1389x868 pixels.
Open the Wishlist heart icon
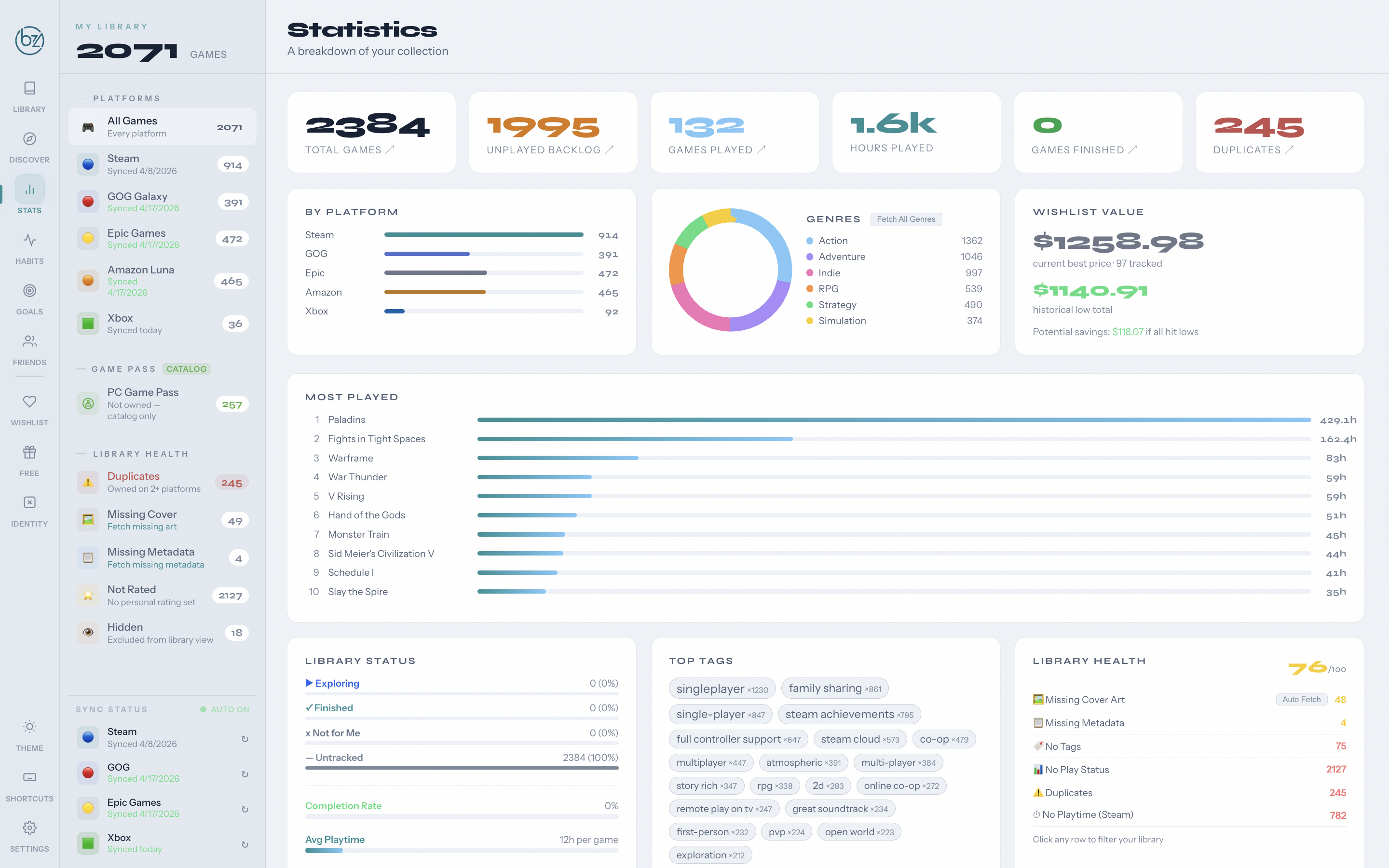click(x=29, y=401)
